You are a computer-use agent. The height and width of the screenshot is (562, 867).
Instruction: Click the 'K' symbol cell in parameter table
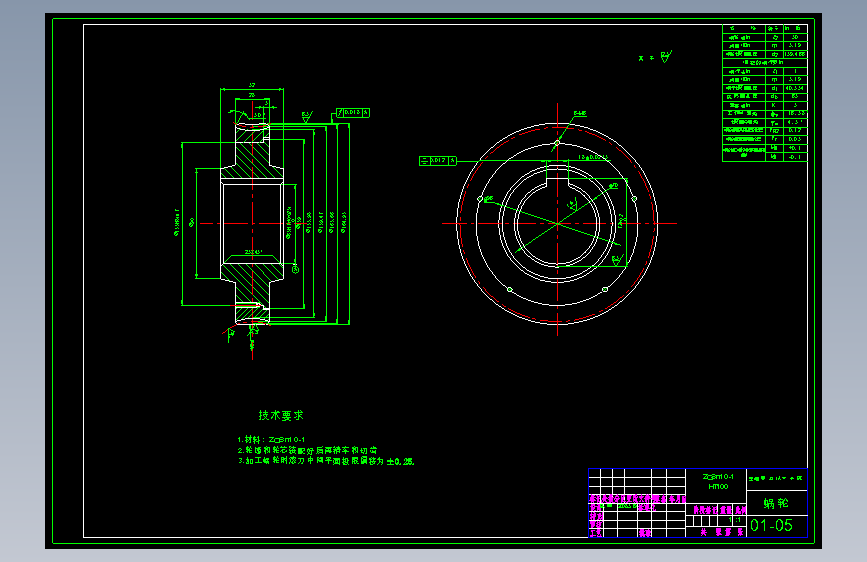click(x=775, y=105)
